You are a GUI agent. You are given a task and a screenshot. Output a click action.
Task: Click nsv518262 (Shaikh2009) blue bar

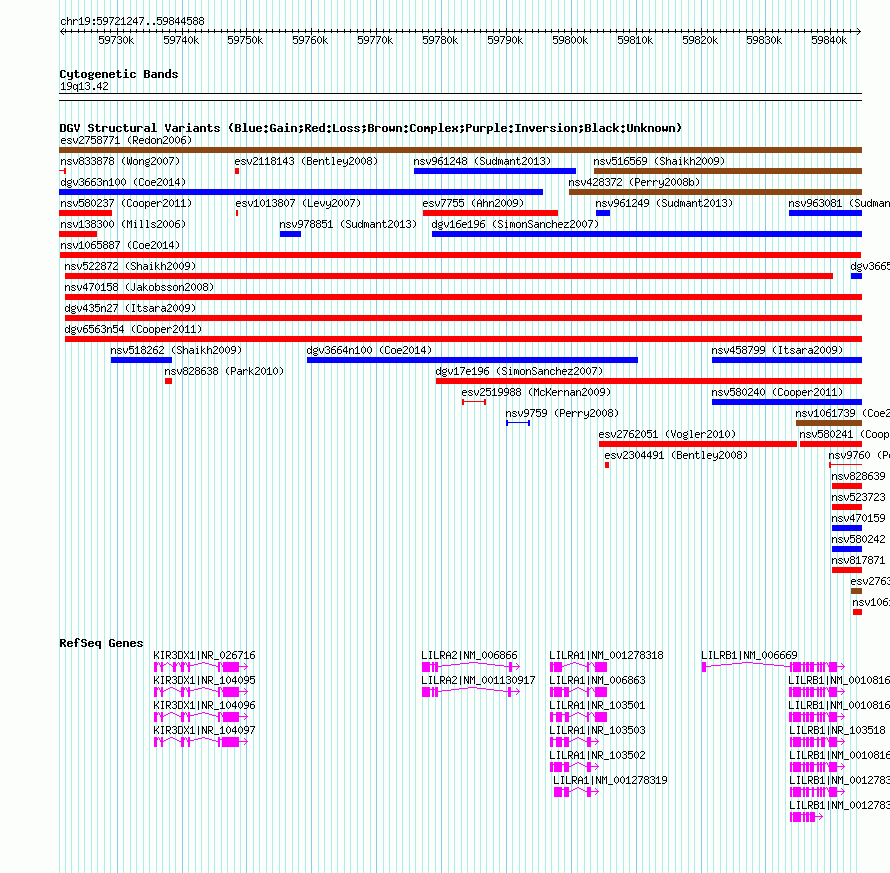141,360
